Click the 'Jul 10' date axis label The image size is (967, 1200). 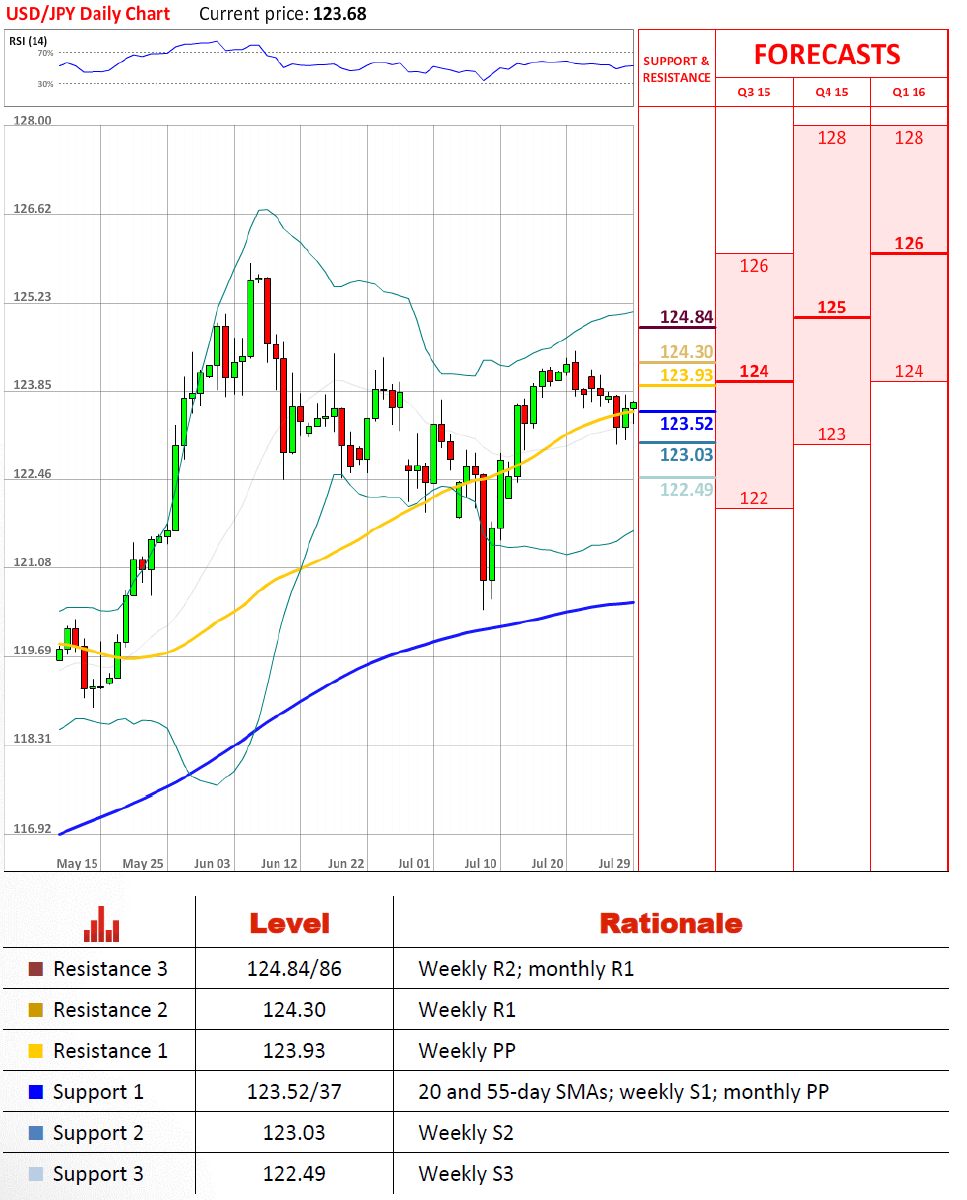point(481,863)
